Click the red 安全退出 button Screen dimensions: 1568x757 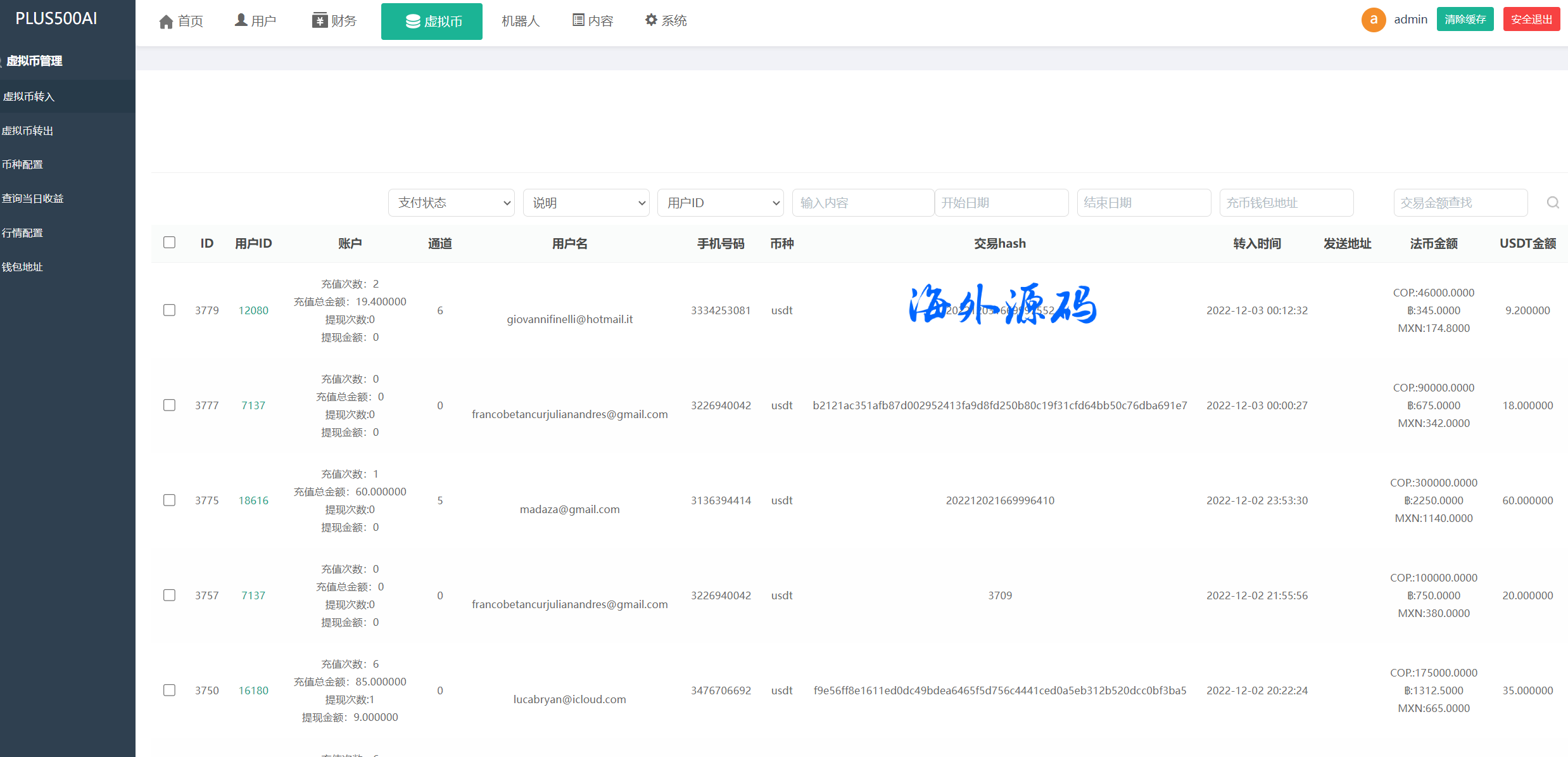tap(1531, 20)
